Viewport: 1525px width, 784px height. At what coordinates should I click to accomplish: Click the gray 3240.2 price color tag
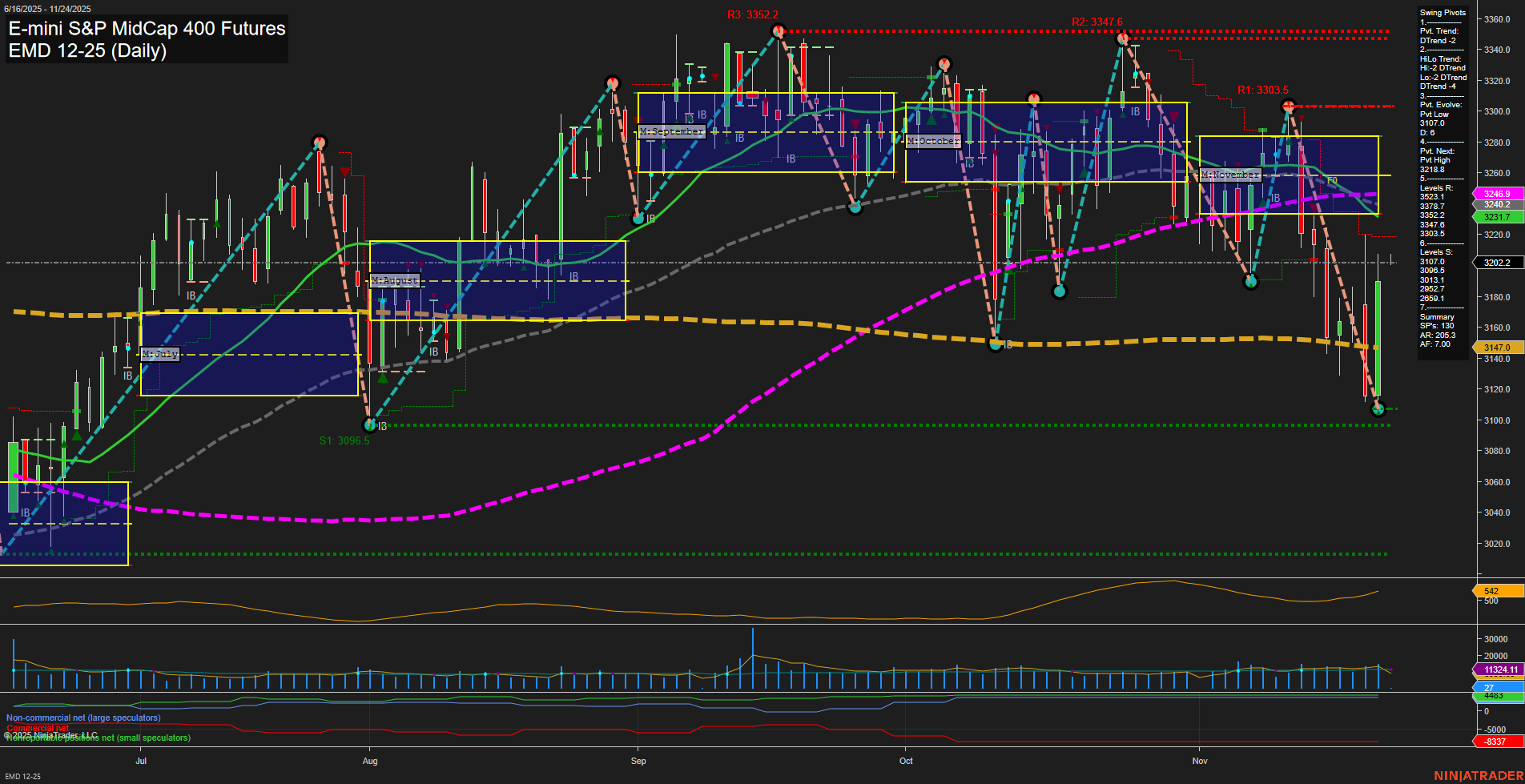(x=1495, y=205)
